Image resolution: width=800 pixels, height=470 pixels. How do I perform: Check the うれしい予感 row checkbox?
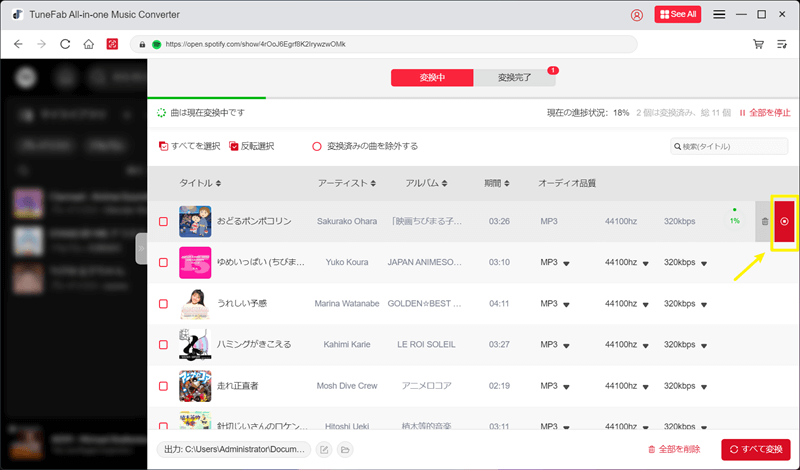[163, 304]
